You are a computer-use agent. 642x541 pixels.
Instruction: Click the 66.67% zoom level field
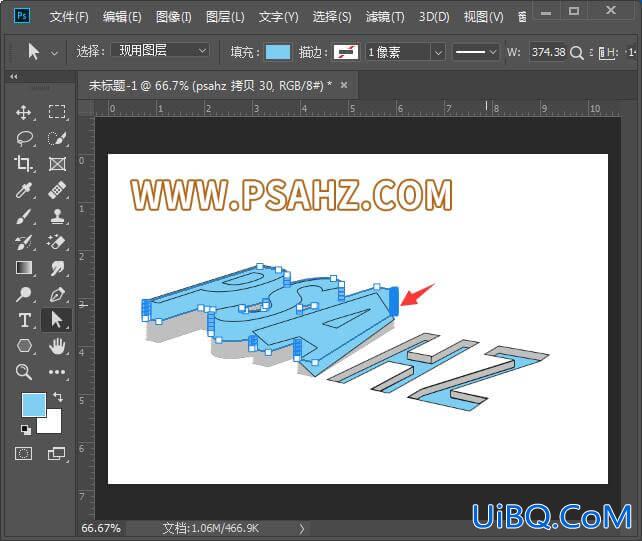point(101,528)
